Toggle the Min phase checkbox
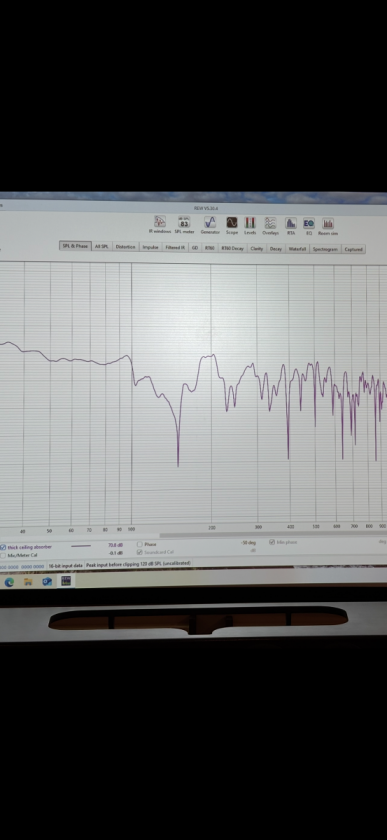Viewport: 387px width, 840px height. coord(272,542)
